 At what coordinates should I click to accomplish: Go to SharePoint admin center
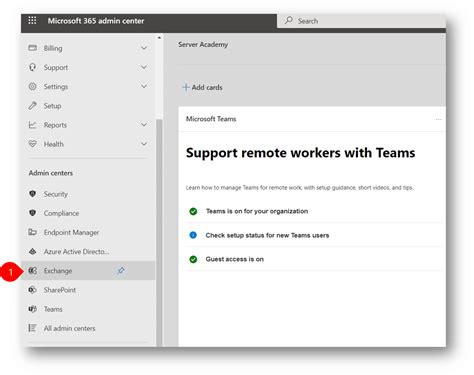pos(89,290)
